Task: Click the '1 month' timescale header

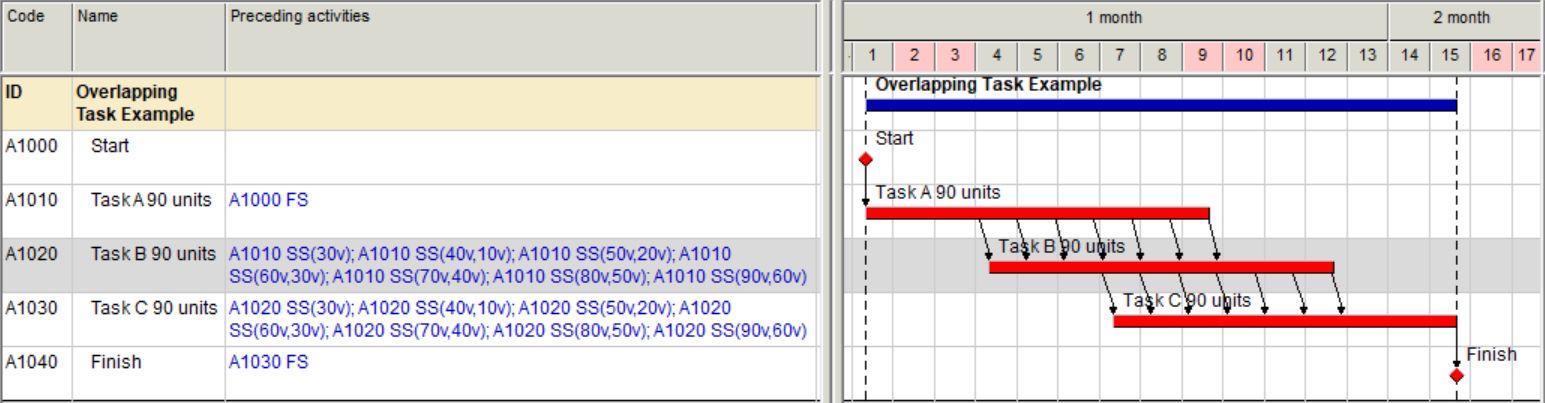Action: pos(1114,18)
